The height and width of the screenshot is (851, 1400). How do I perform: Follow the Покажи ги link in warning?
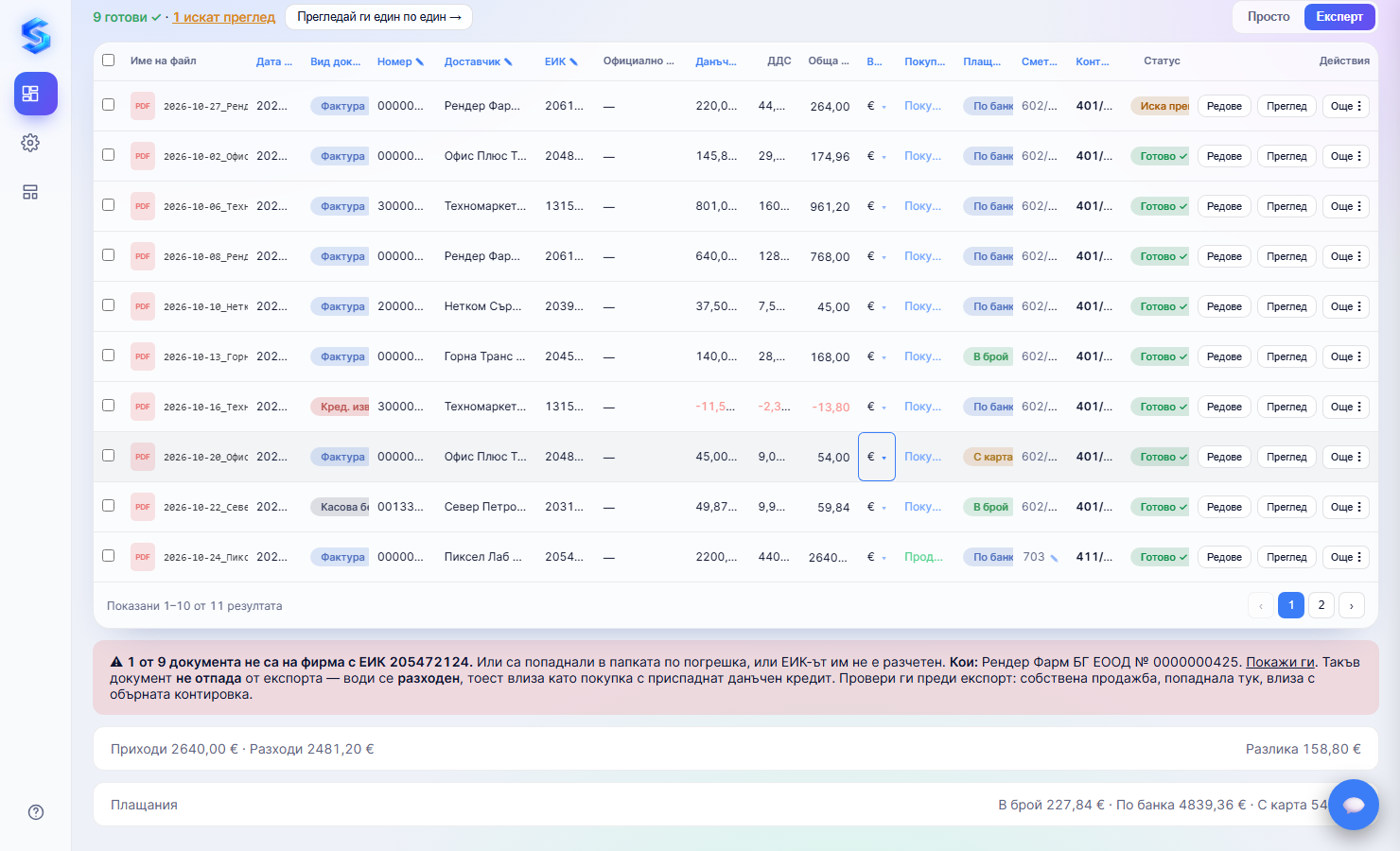click(1280, 662)
